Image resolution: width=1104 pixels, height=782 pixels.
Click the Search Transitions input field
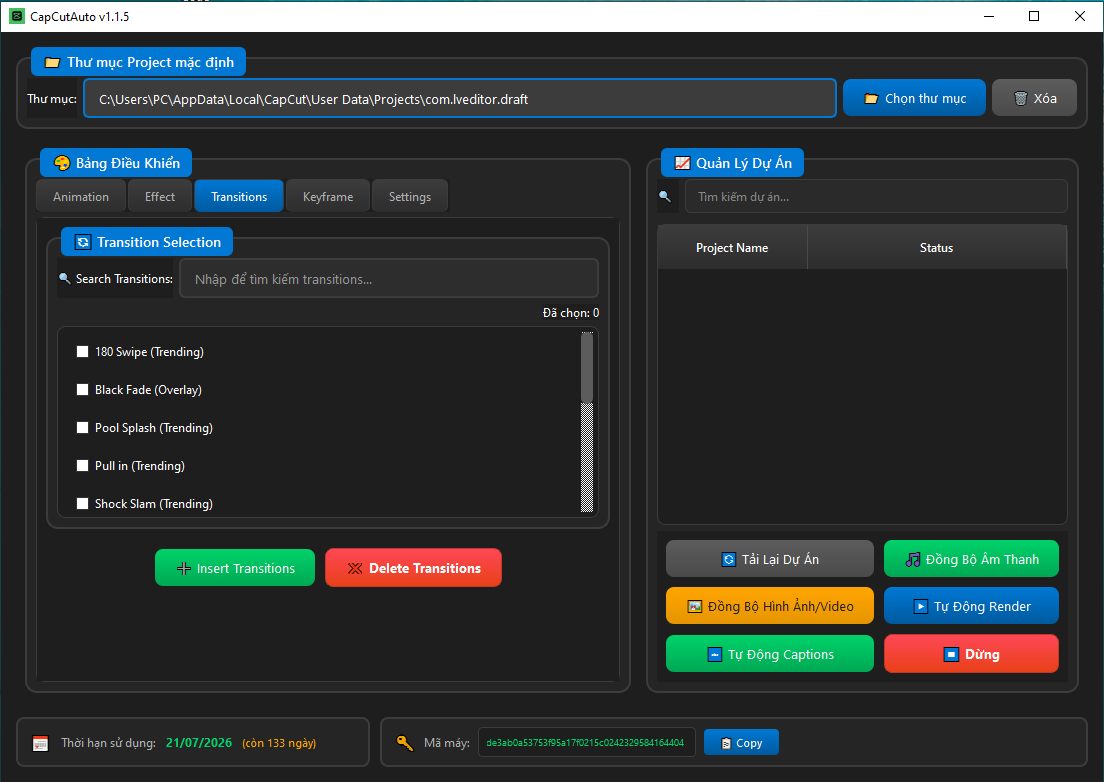tap(389, 278)
